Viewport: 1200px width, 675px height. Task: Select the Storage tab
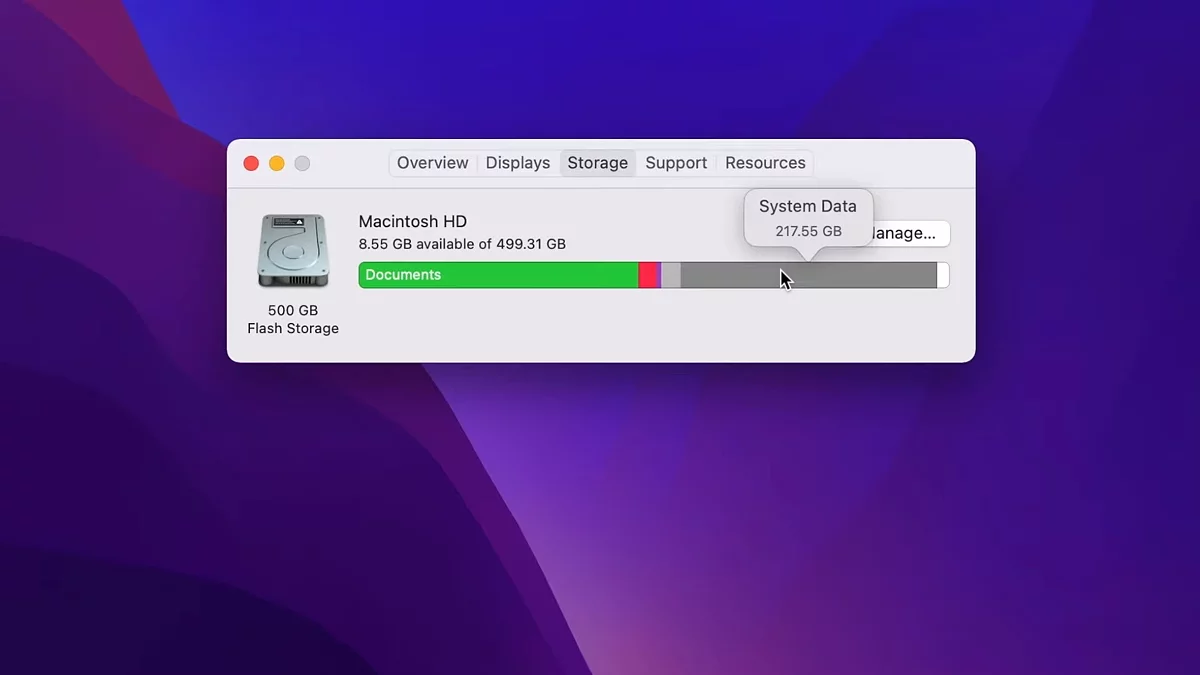597,162
